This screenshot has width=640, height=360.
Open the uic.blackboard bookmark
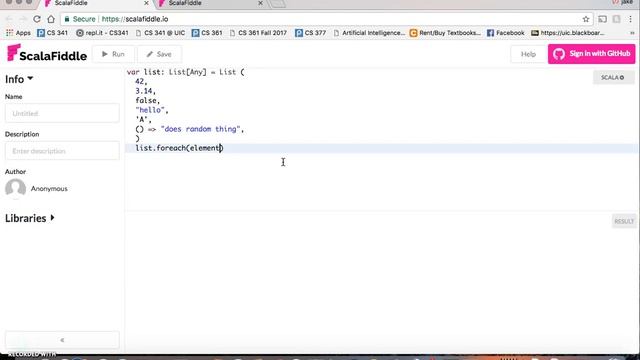[x=567, y=33]
